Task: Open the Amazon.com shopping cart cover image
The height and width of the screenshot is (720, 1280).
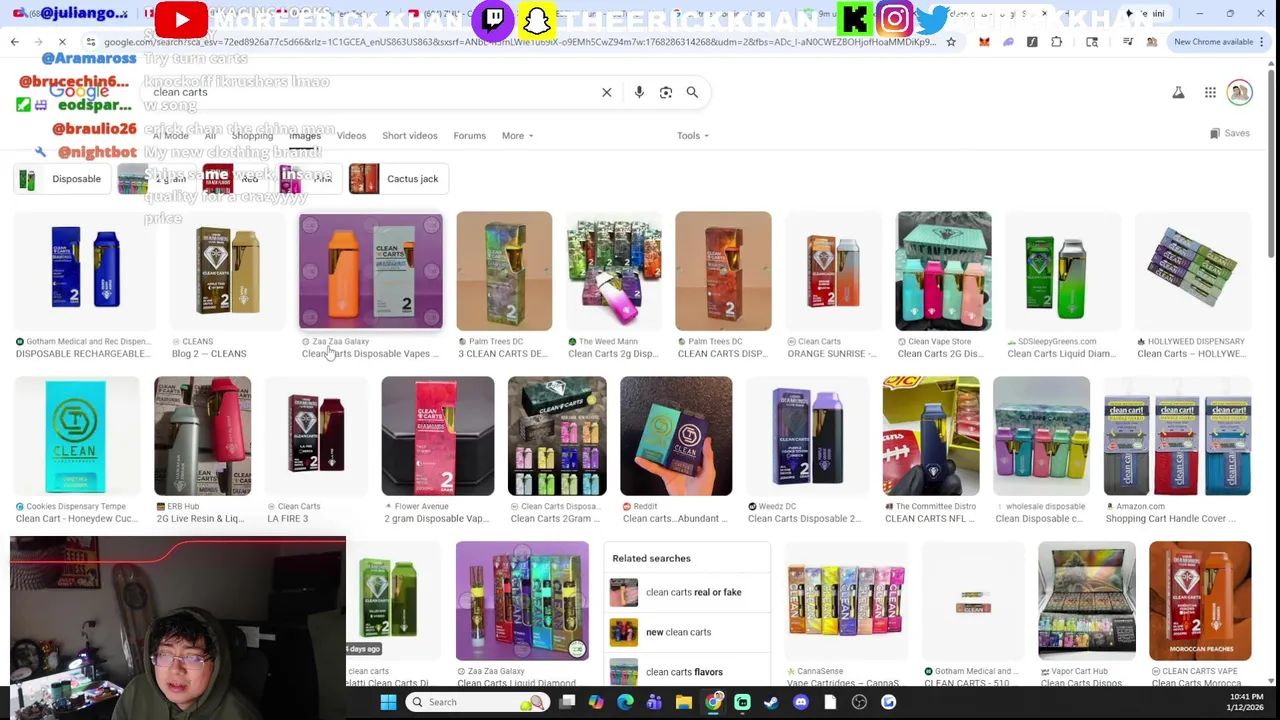Action: (x=1177, y=436)
